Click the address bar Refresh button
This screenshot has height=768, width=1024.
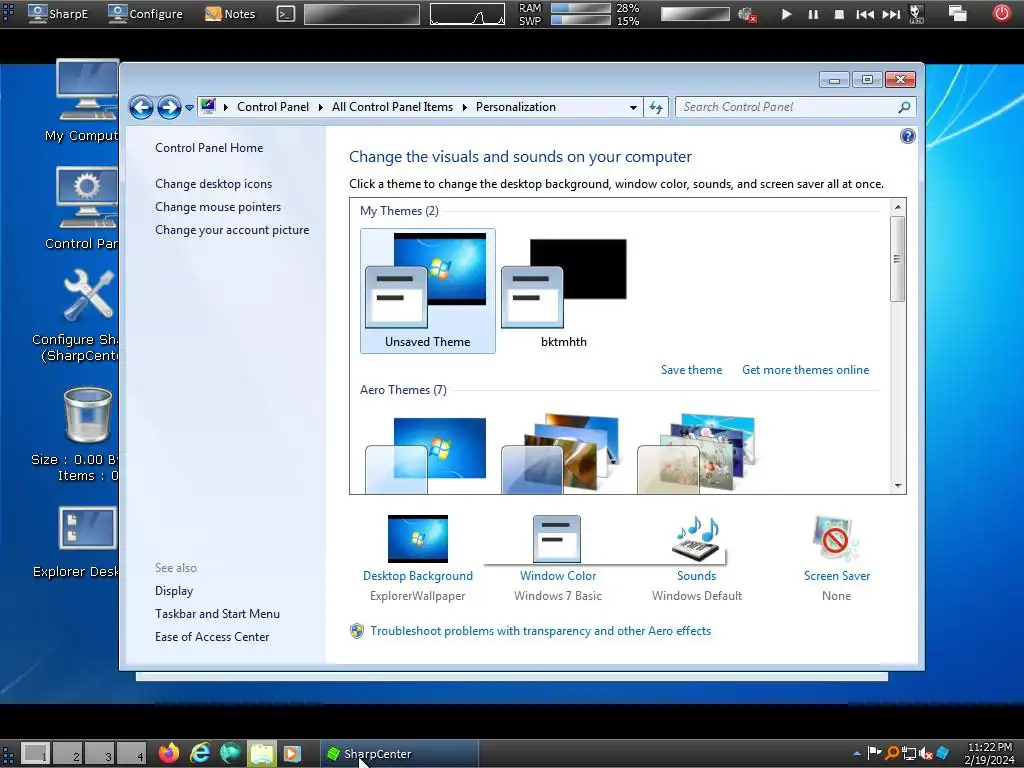656,107
